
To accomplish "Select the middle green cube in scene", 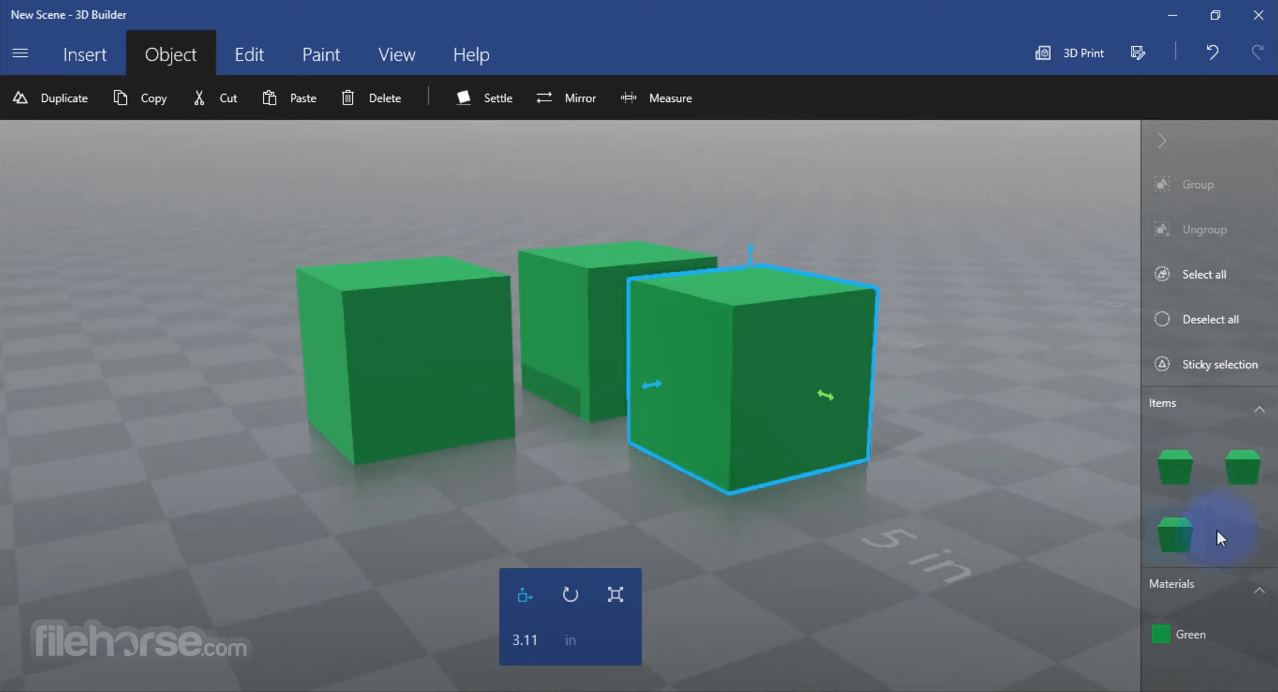I will (572, 330).
